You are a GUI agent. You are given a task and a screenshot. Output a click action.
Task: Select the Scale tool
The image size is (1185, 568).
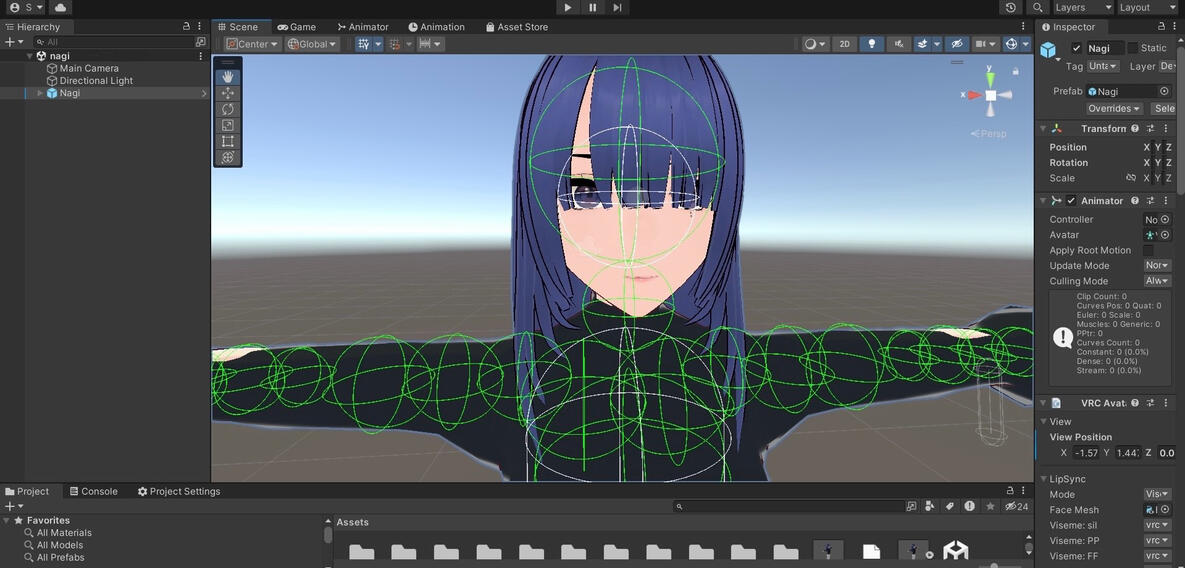pos(228,125)
